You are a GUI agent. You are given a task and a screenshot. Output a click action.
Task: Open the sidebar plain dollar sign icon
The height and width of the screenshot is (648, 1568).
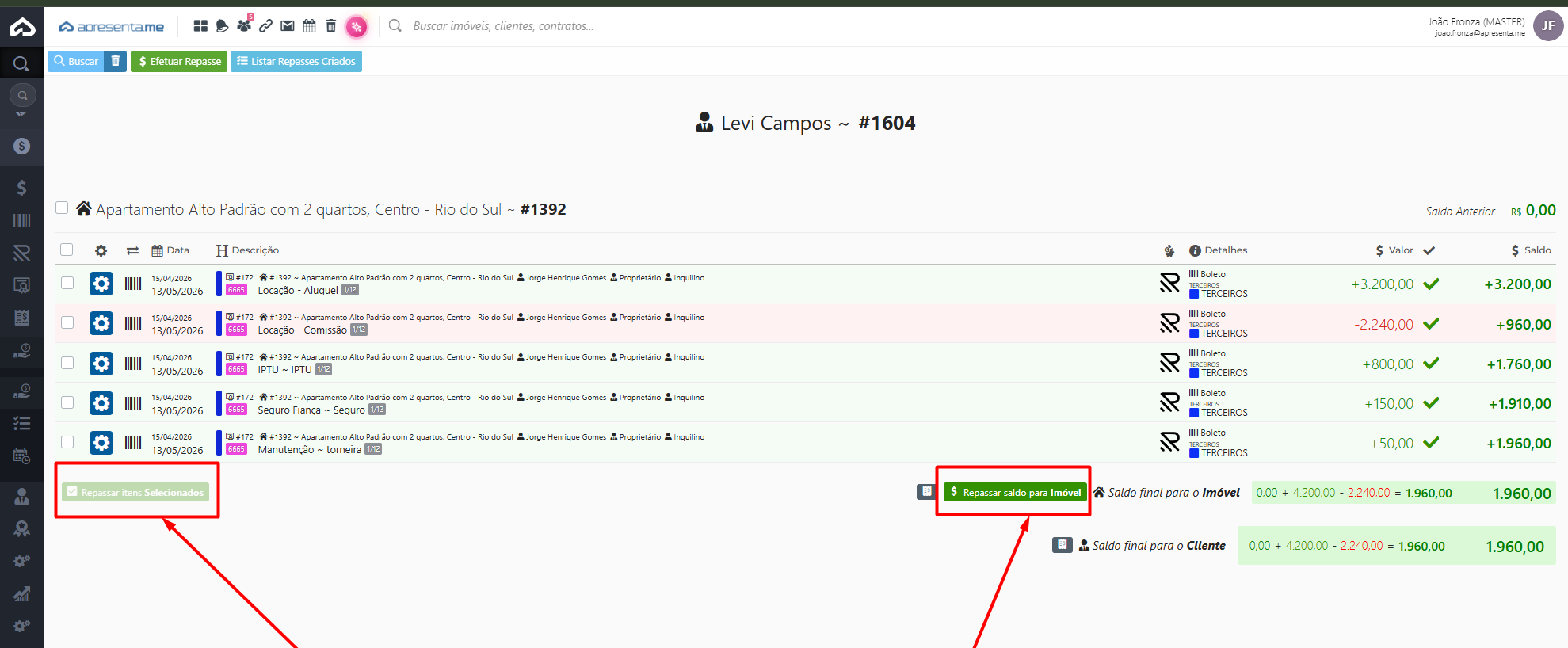[x=21, y=188]
